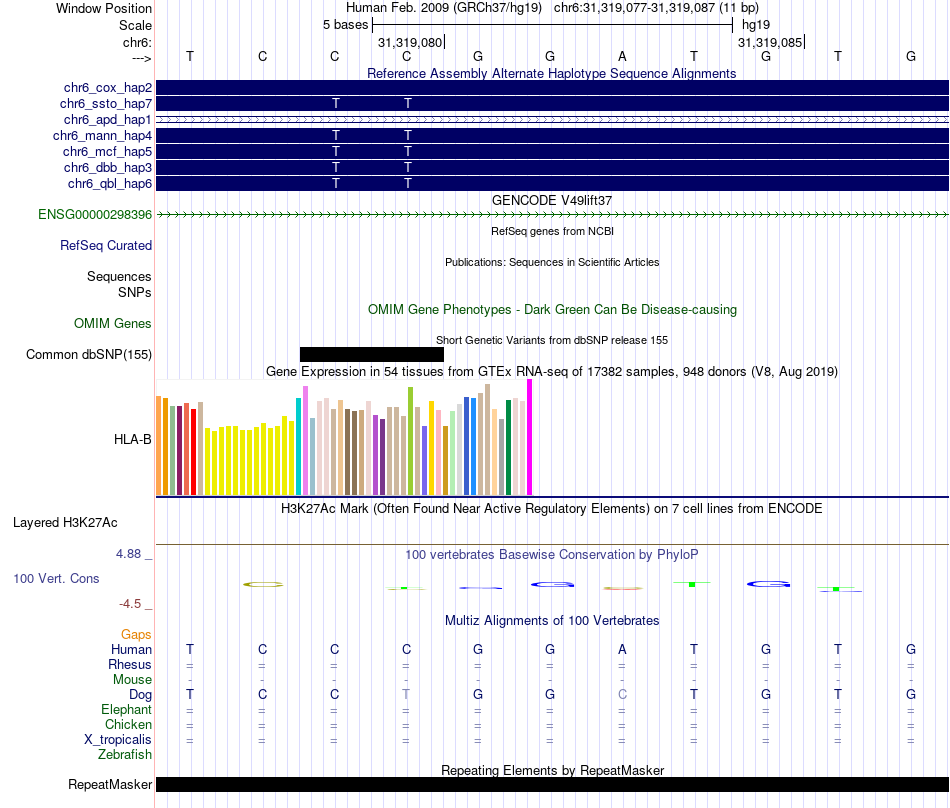Click the 31,319,085 position marker
950x808 pixels.
click(770, 42)
